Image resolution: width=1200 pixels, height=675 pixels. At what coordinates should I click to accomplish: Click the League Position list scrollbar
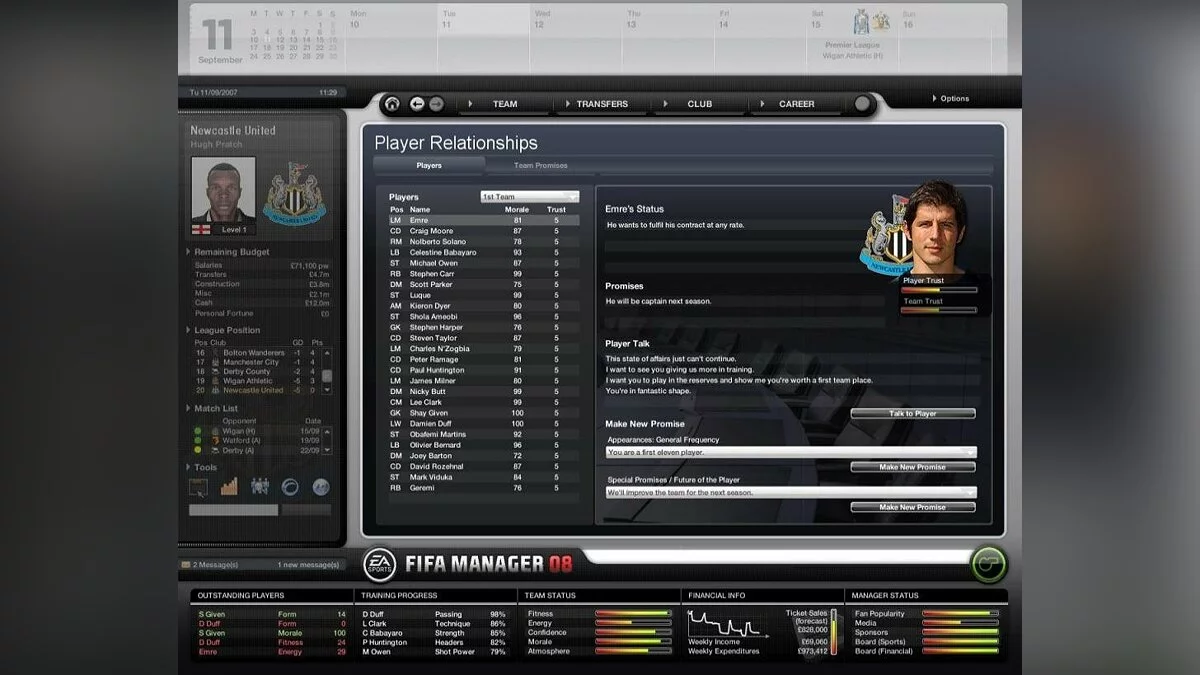coord(327,370)
